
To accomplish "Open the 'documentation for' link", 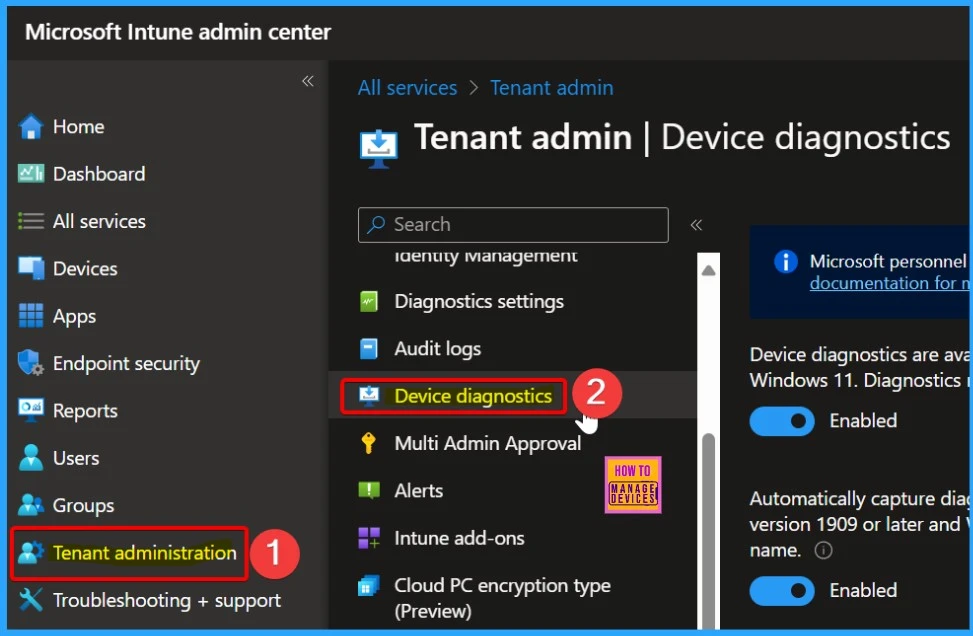I will pos(889,283).
